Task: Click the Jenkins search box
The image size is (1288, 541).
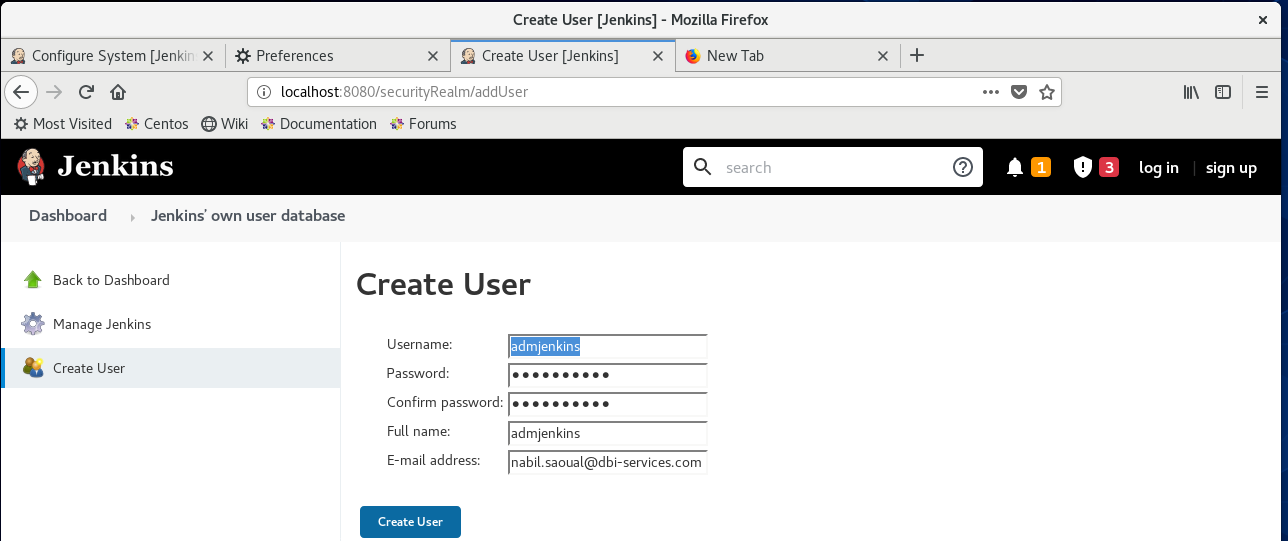Action: click(832, 167)
